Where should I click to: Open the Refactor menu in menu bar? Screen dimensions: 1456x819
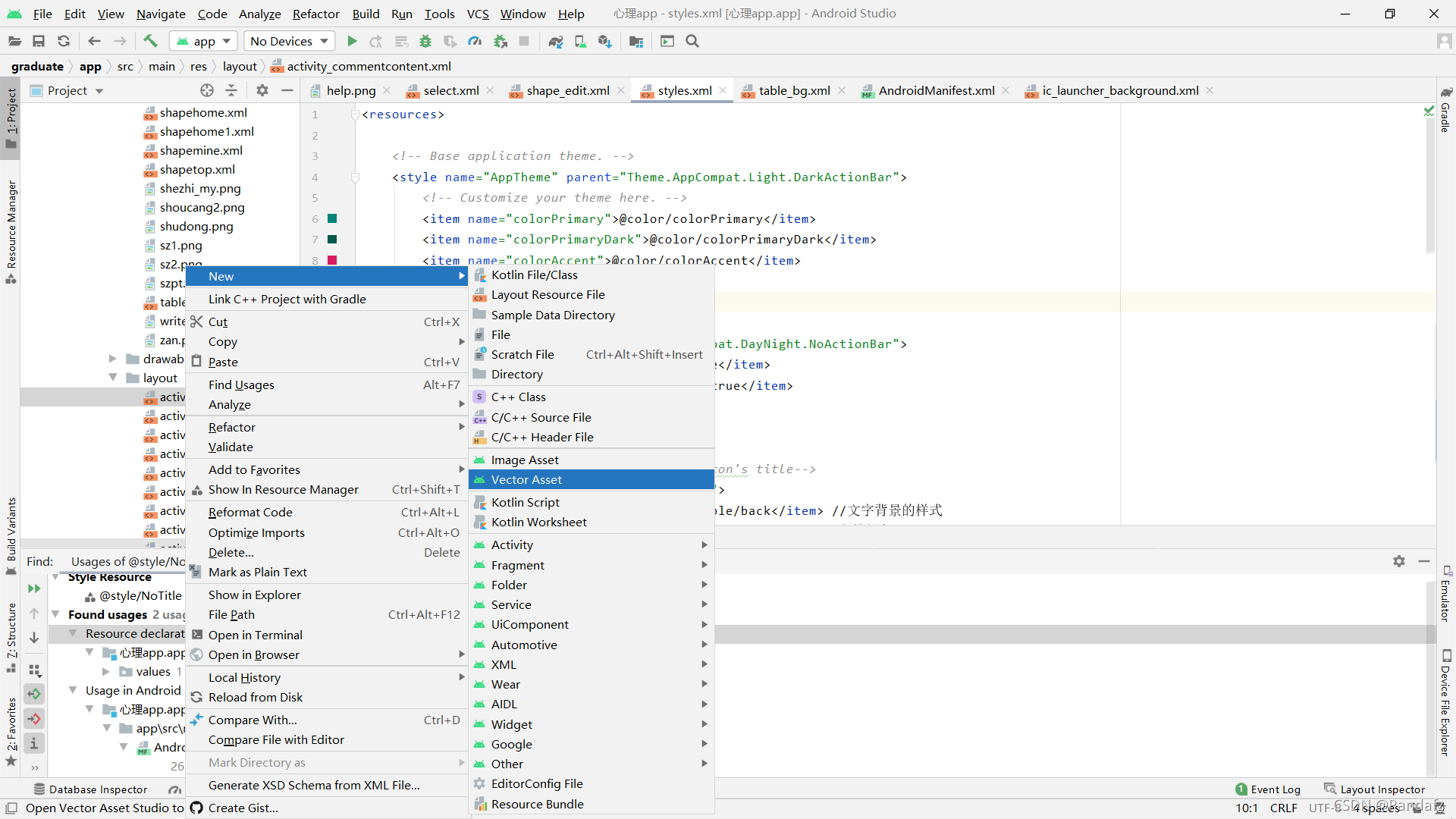coord(315,14)
